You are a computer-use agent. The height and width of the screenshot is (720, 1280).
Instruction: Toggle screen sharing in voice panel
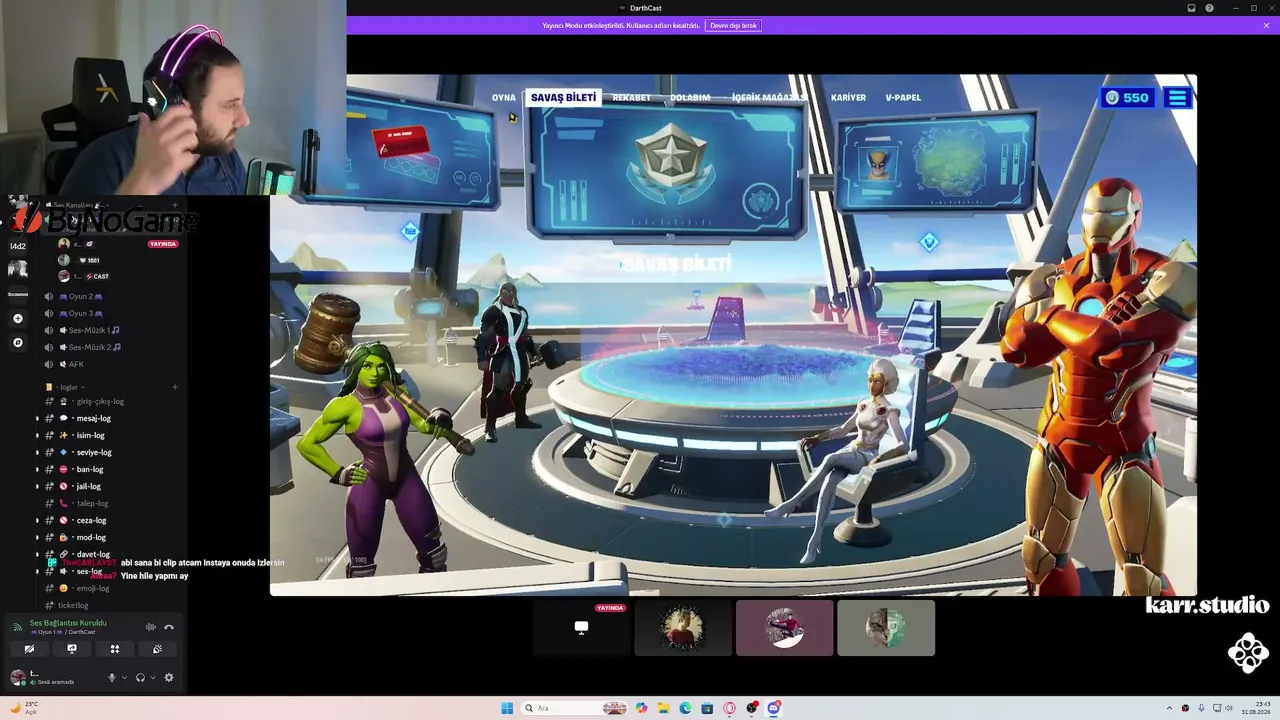point(72,649)
